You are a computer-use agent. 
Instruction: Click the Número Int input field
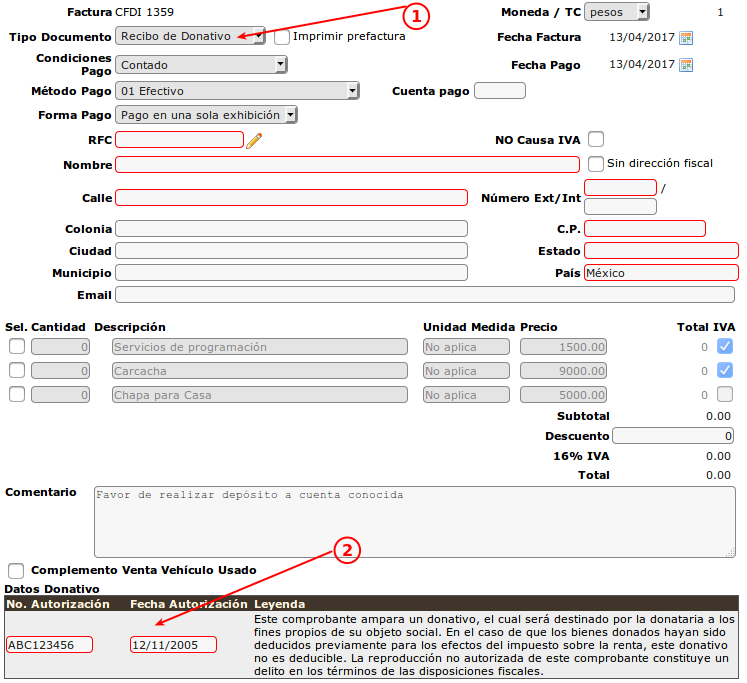(620, 207)
